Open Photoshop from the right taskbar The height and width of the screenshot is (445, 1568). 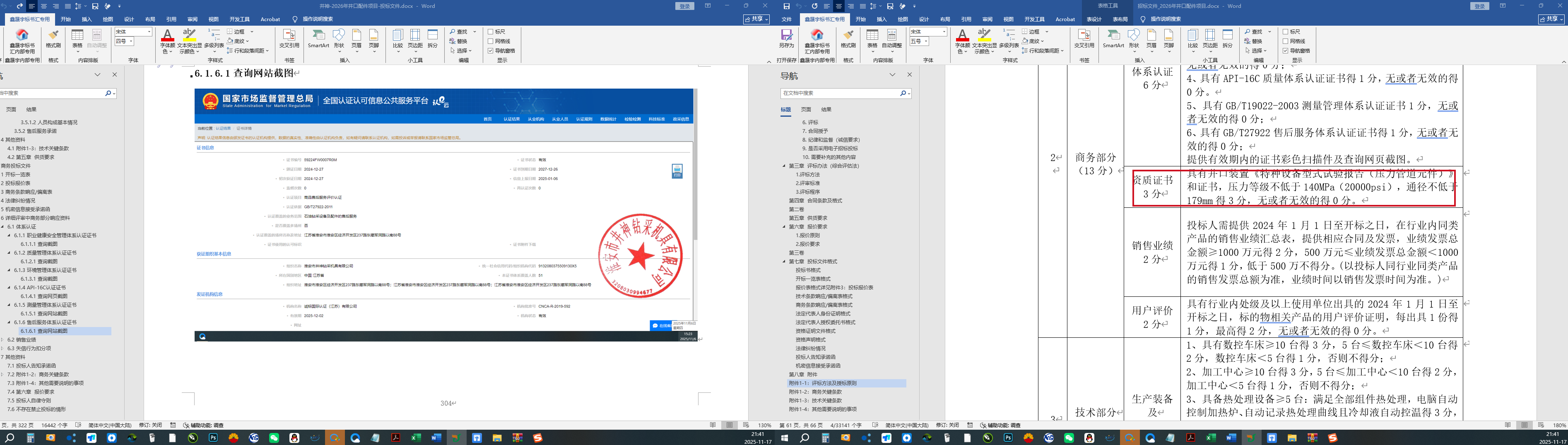point(1008,438)
